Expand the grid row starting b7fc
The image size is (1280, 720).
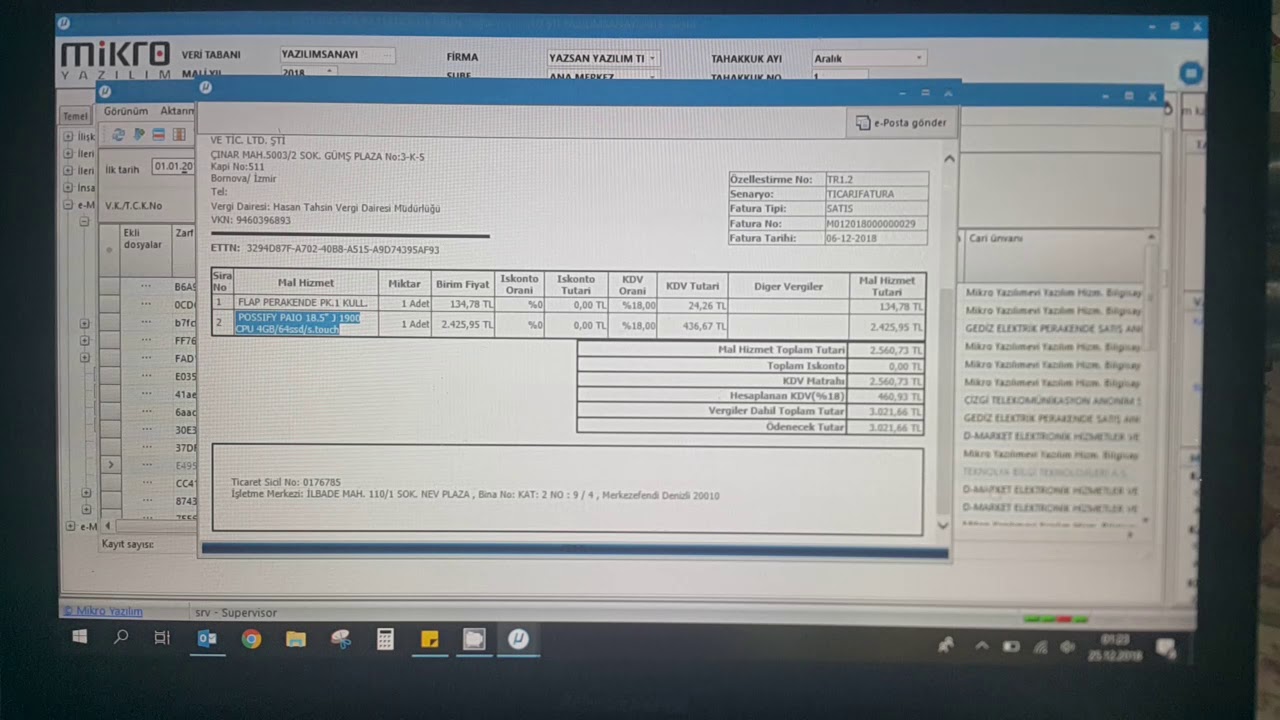[85, 323]
